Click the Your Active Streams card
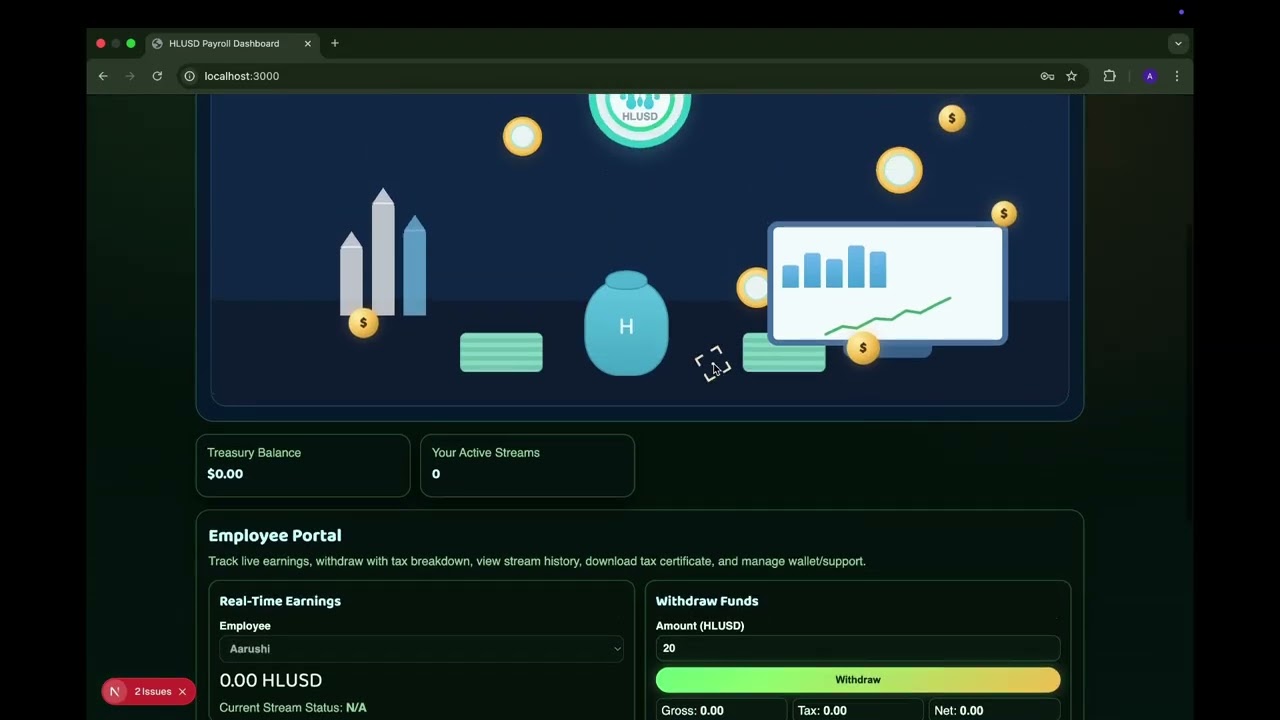Screen dimensions: 1280x720 coord(527,465)
